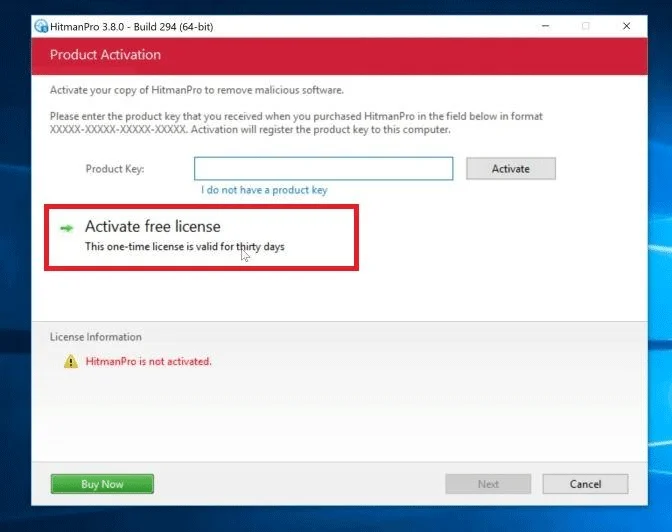The width and height of the screenshot is (672, 532).
Task: Click 'This one-time license is valid for thirty days'
Action: pos(185,247)
